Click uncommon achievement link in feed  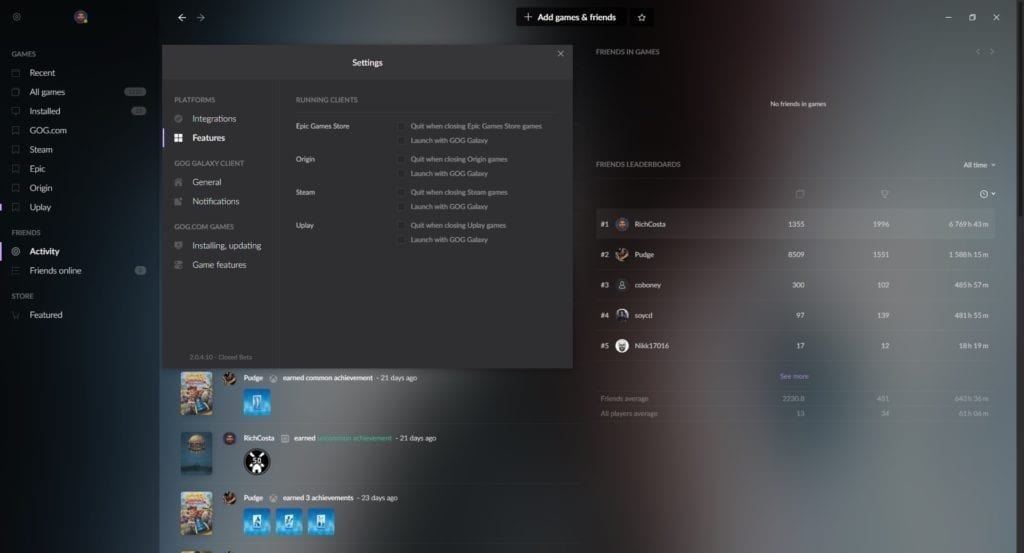pos(355,438)
